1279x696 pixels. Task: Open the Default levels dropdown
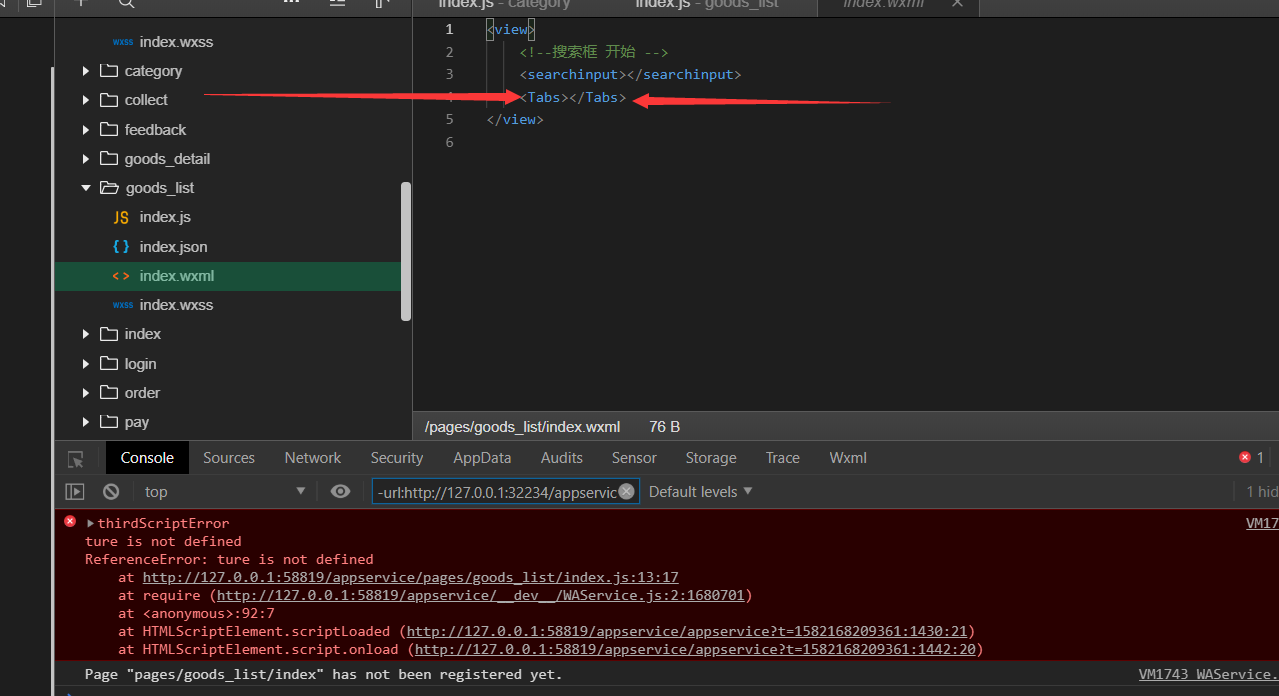point(700,491)
